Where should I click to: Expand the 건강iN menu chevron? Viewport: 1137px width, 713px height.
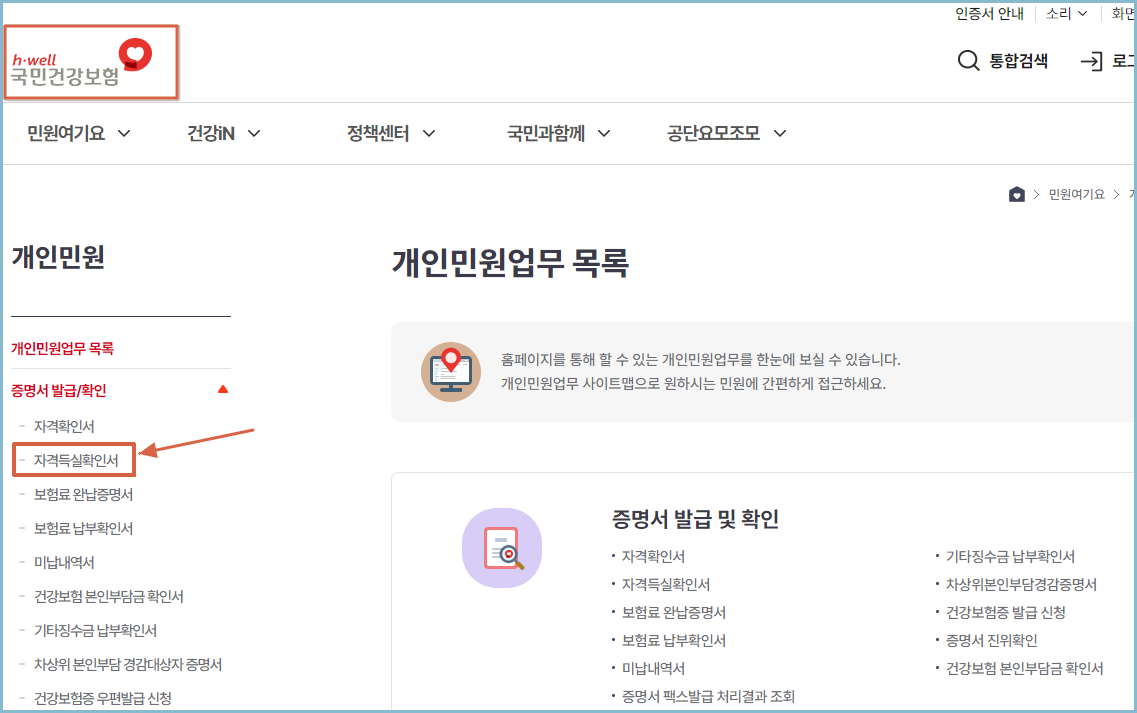point(254,132)
